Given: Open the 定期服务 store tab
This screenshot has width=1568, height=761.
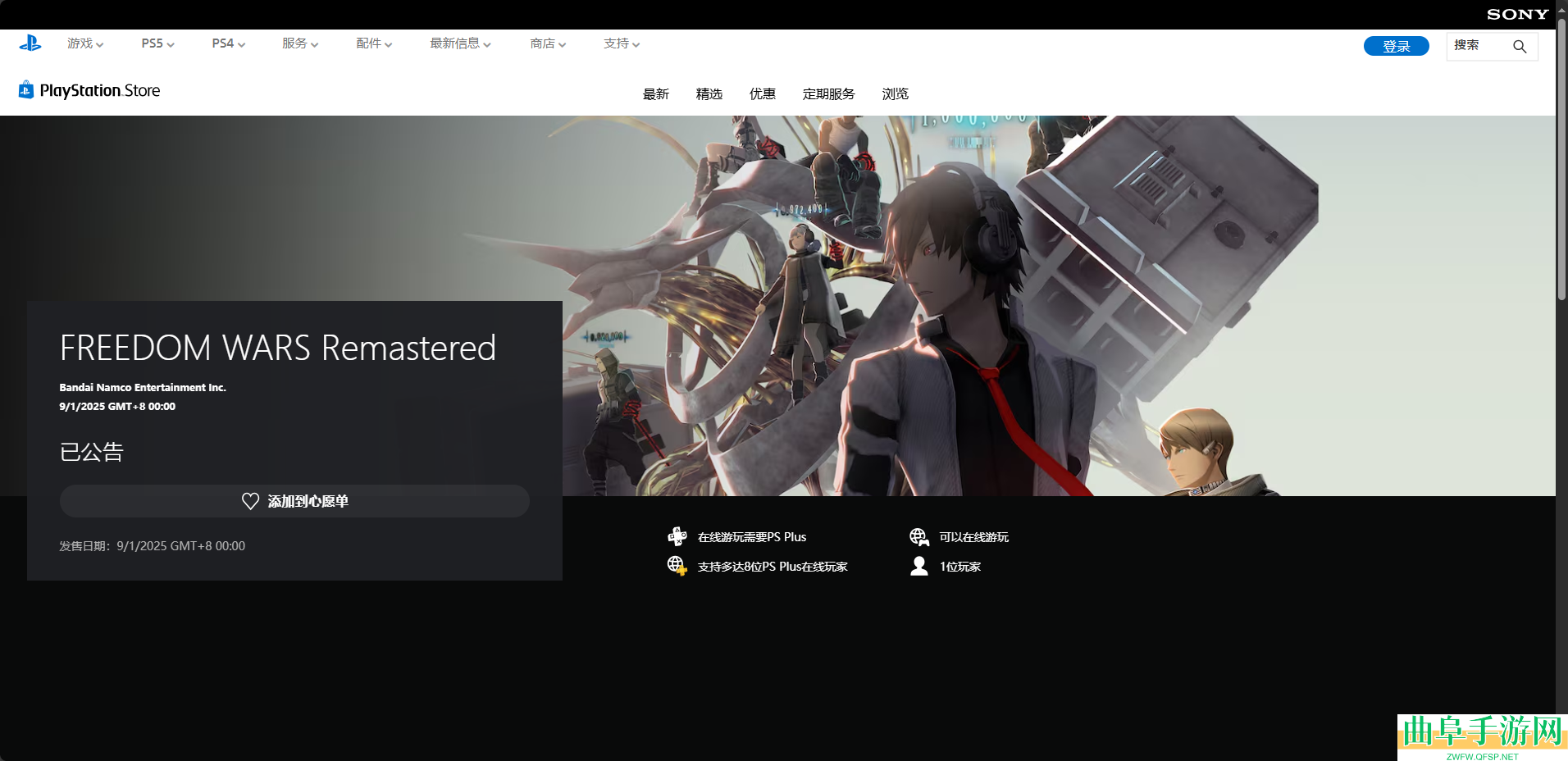Looking at the screenshot, I should tap(829, 94).
